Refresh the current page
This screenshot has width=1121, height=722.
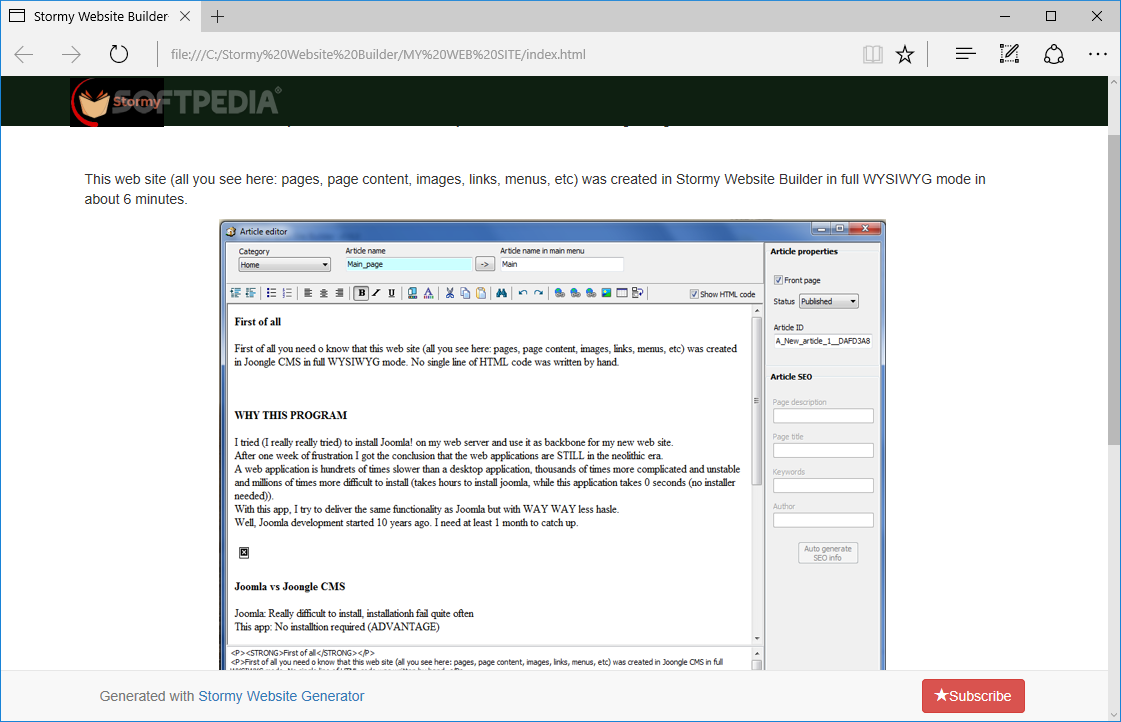click(119, 54)
